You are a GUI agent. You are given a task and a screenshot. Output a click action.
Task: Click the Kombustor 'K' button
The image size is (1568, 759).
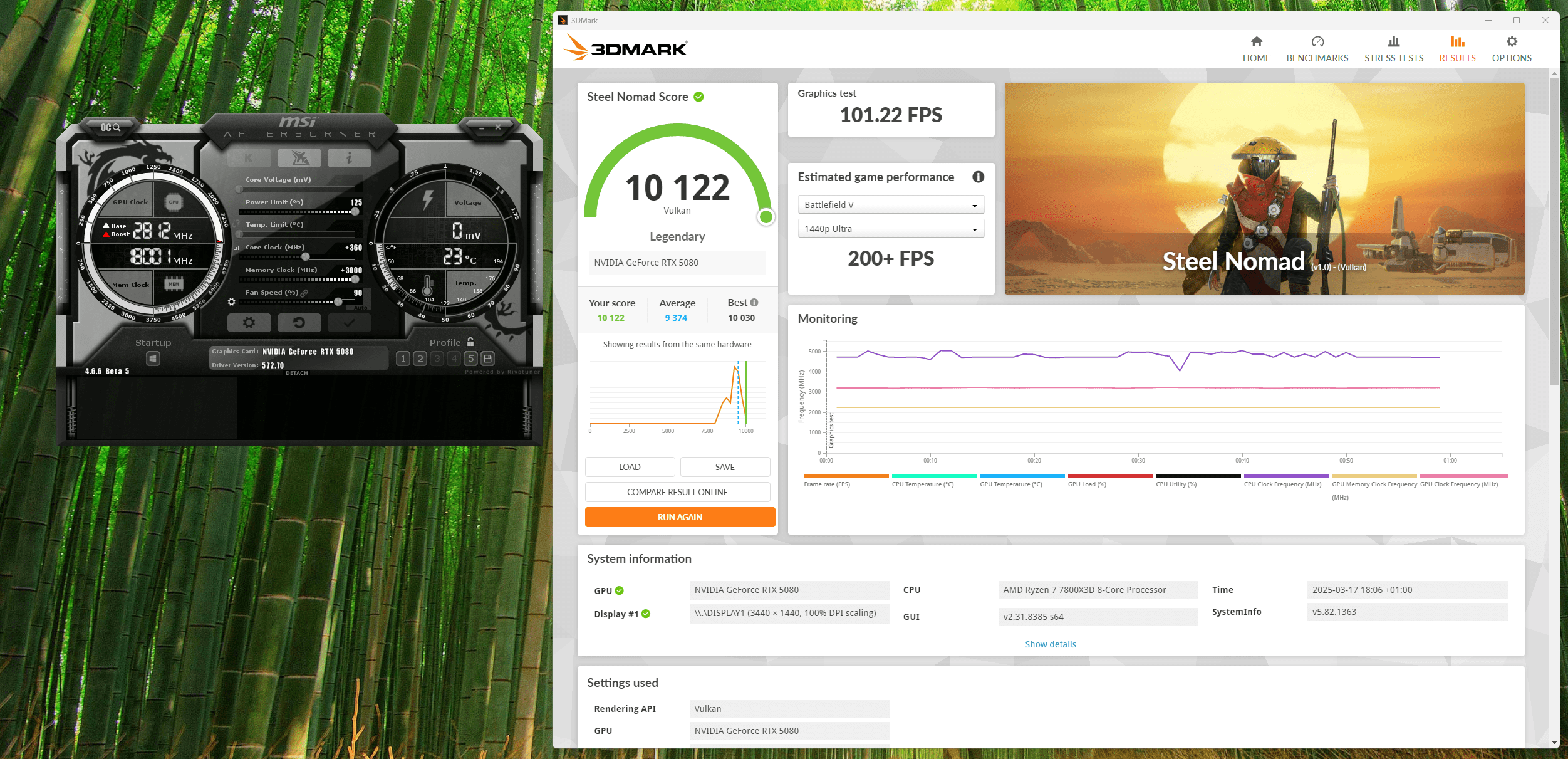[249, 158]
